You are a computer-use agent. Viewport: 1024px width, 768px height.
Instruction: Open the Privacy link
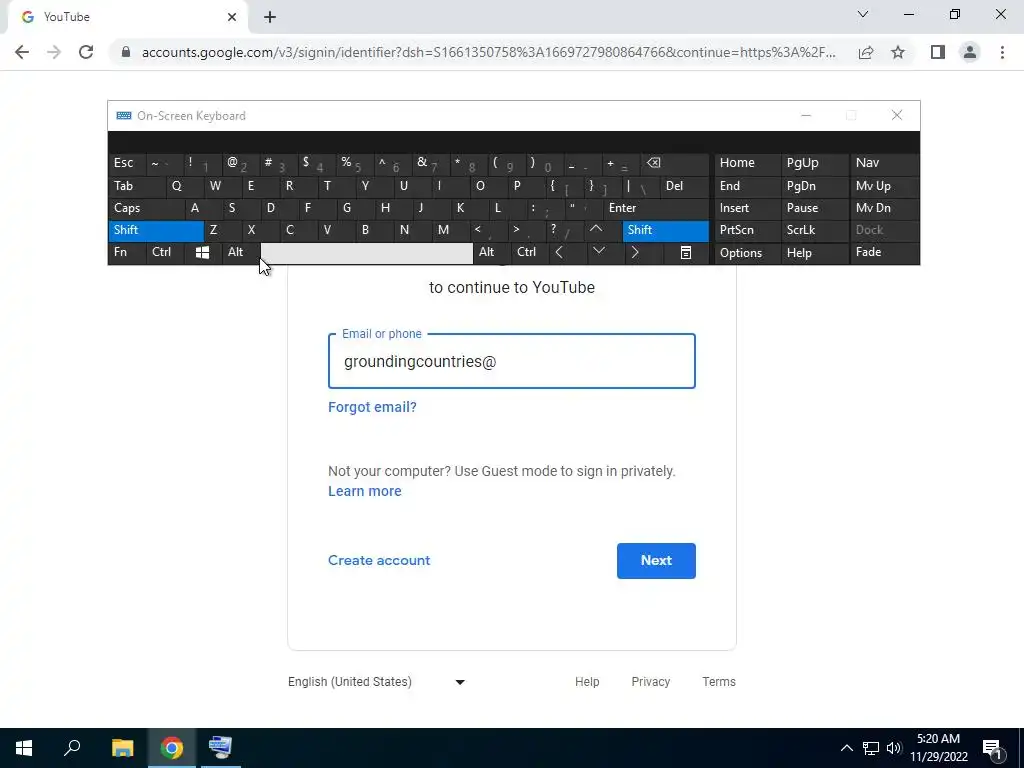click(650, 682)
